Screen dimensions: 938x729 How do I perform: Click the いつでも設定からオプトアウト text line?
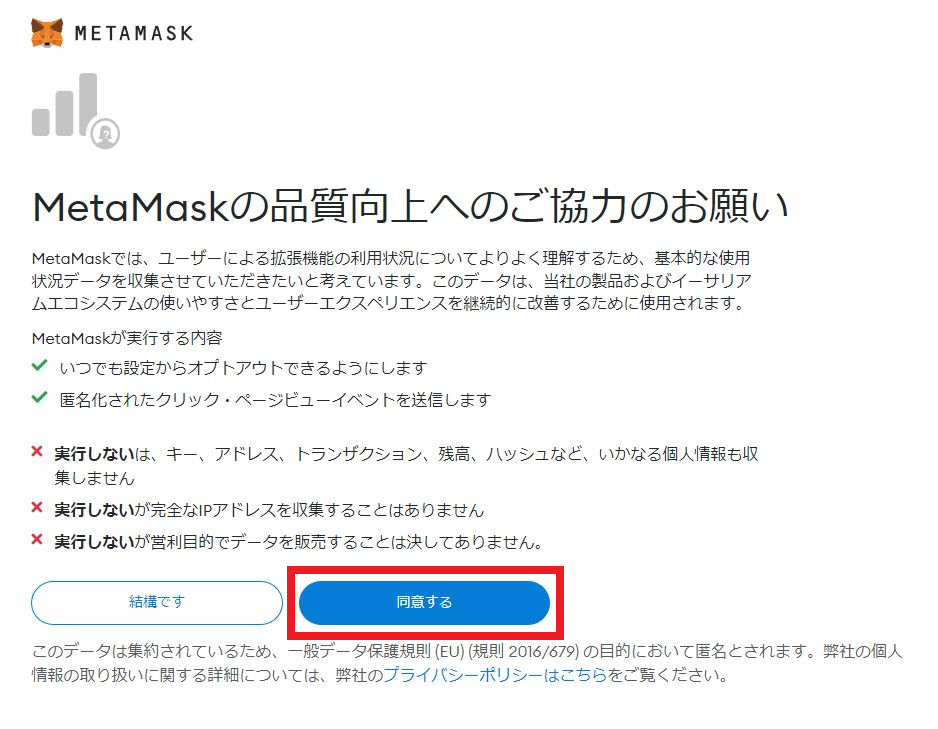pyautogui.click(x=243, y=368)
